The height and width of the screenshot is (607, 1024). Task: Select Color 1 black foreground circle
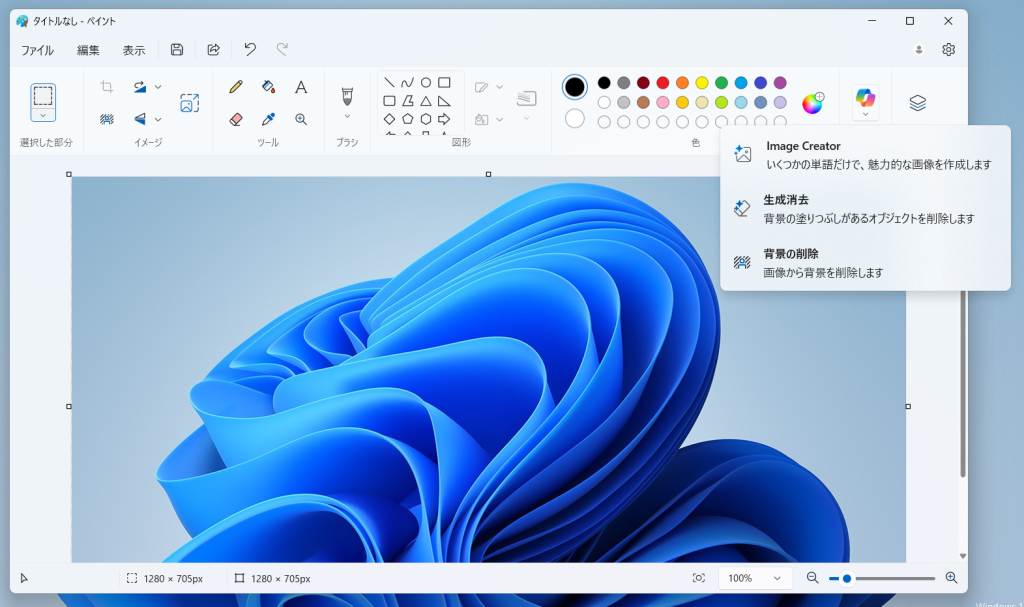[x=575, y=87]
